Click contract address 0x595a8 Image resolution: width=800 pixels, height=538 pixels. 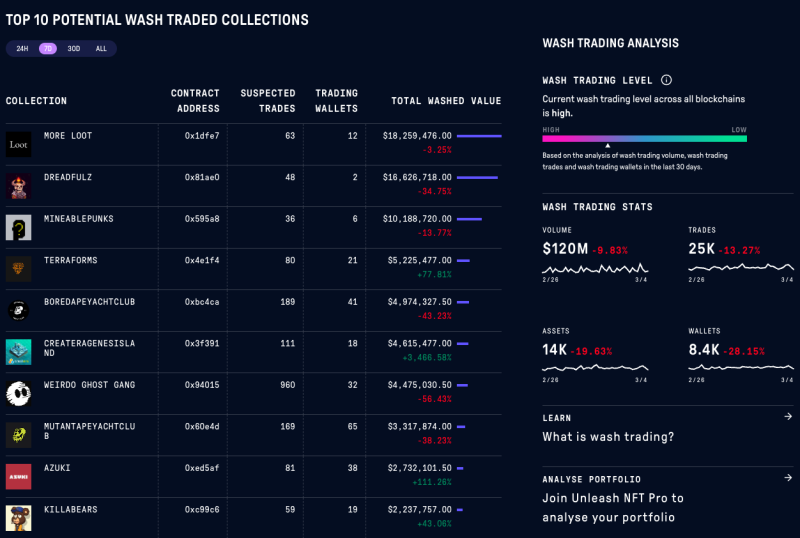[x=202, y=218]
